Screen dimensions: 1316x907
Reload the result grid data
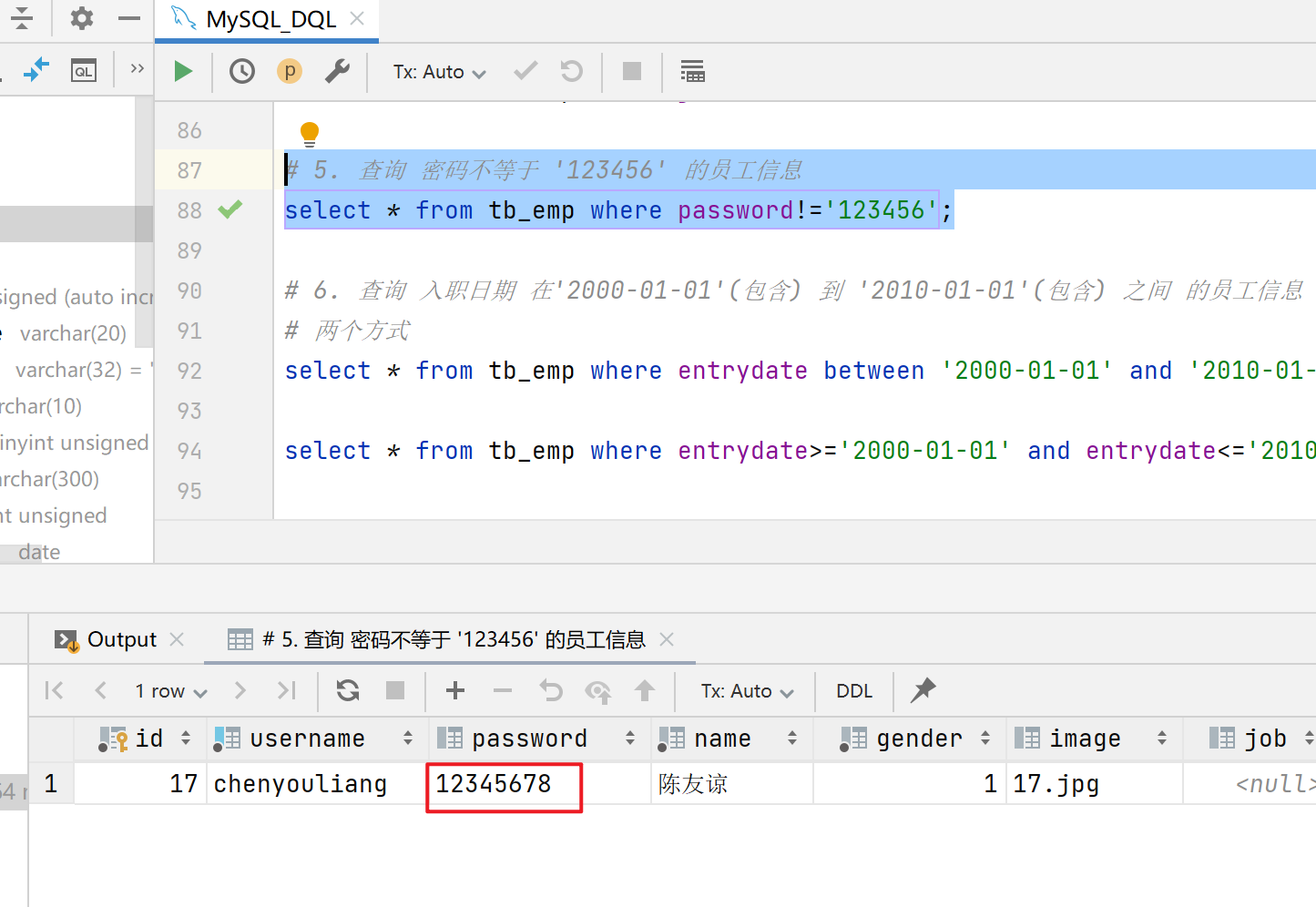[x=348, y=690]
